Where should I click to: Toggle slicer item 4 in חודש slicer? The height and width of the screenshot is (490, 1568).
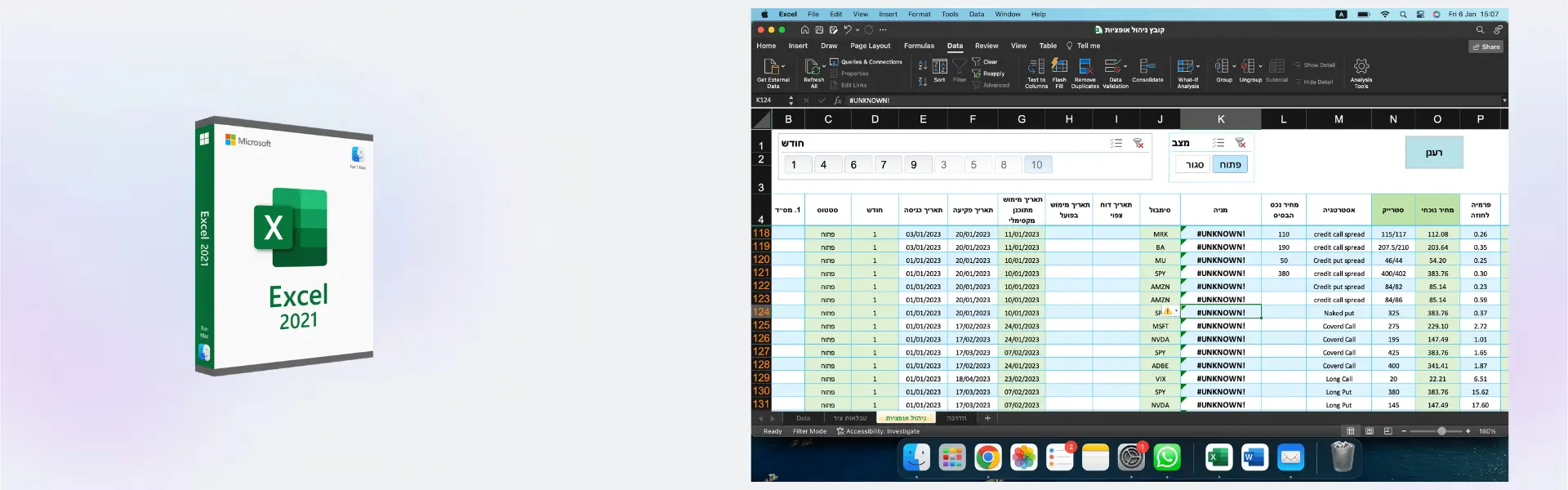(828, 165)
